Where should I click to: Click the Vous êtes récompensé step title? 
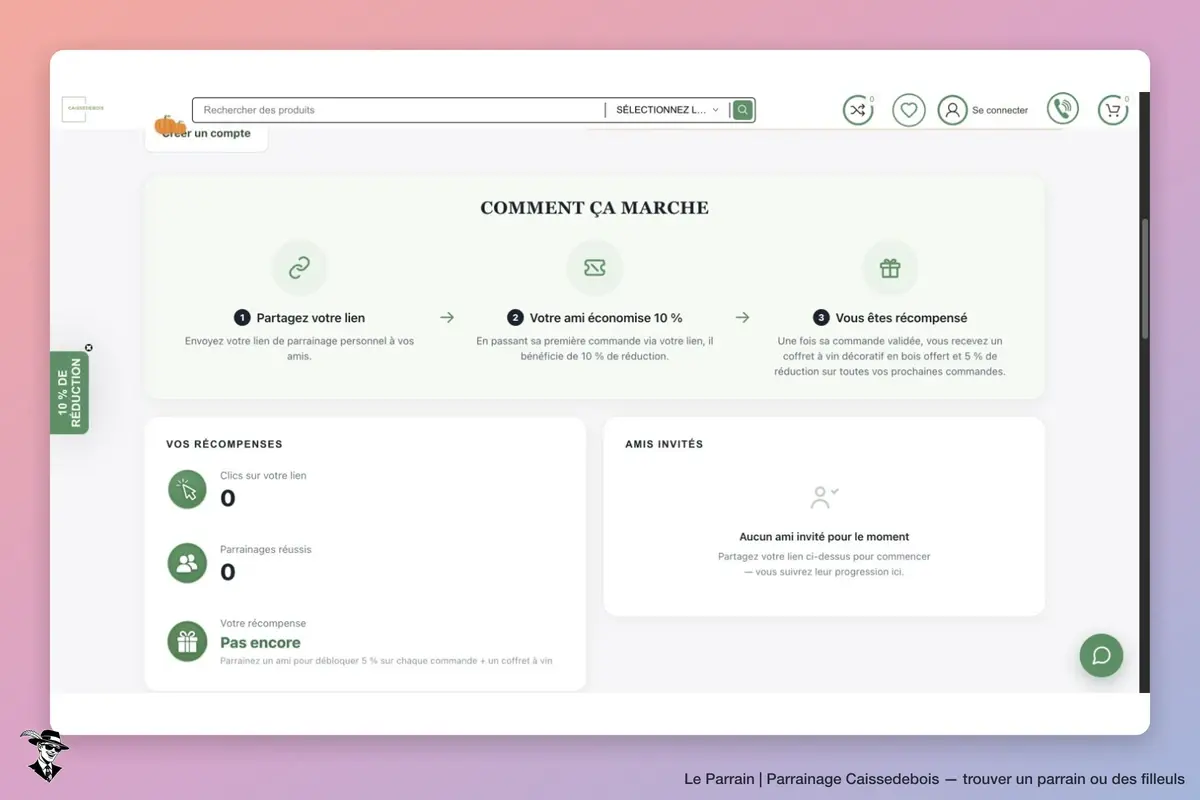[x=902, y=318]
